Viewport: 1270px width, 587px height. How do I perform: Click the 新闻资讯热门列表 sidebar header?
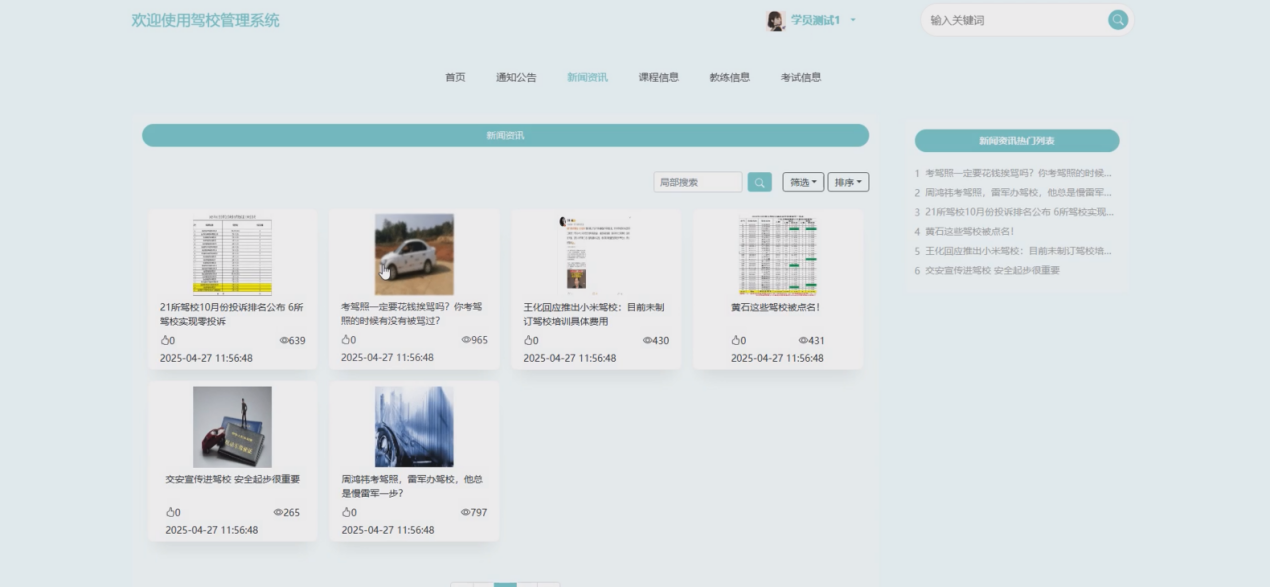tap(1017, 141)
